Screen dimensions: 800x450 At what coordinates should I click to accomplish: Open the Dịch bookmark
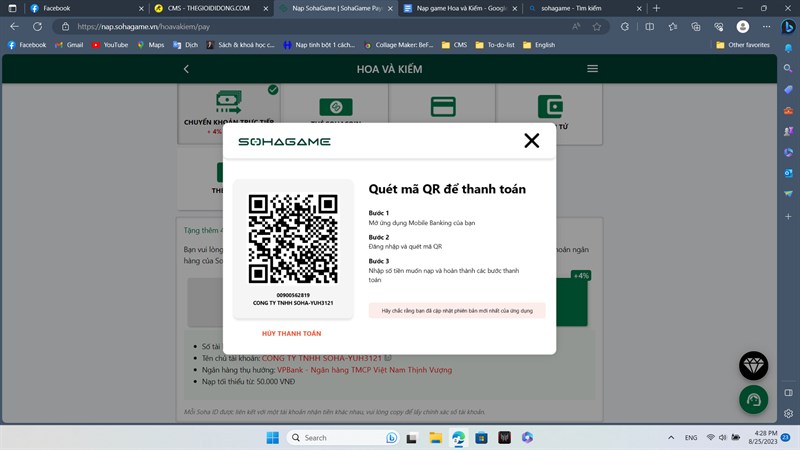(x=185, y=45)
